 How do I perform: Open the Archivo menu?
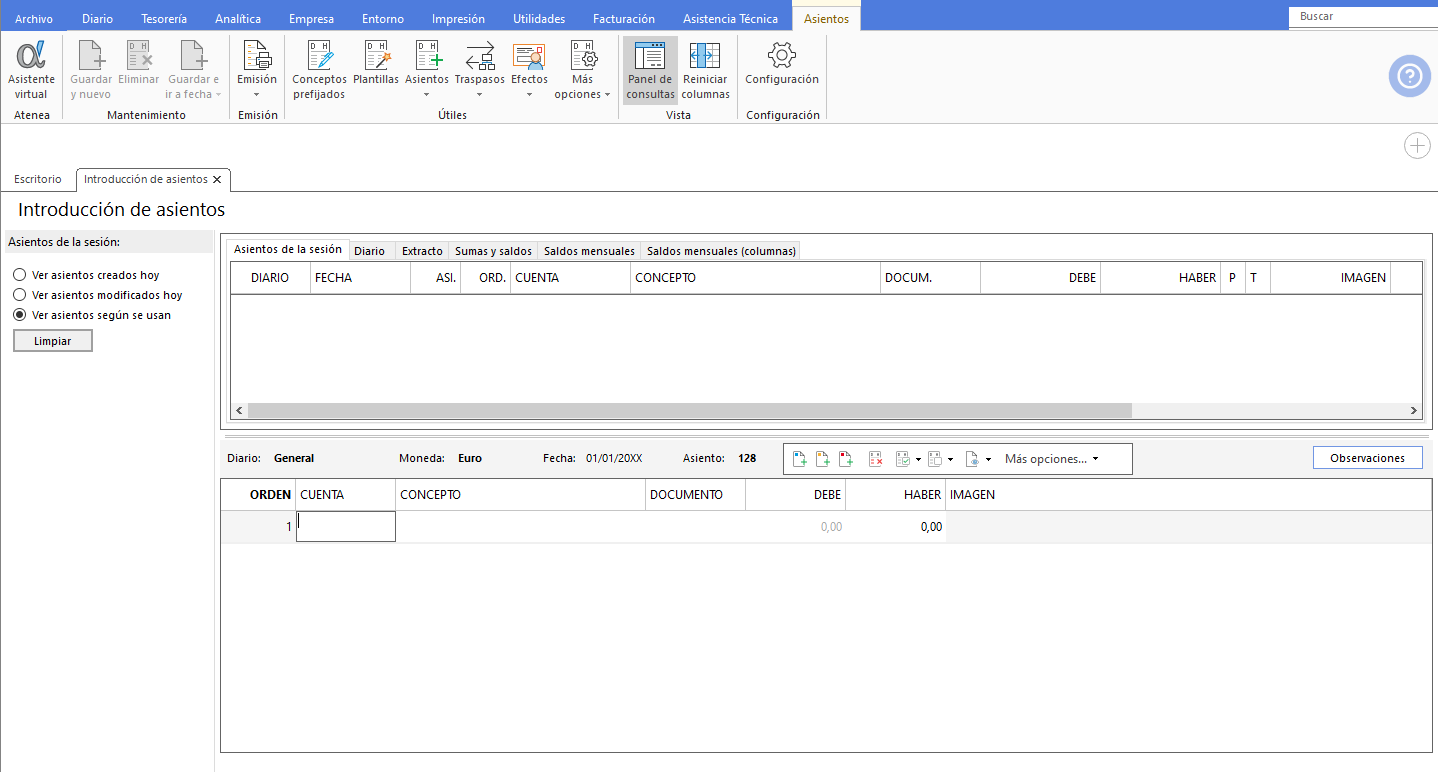click(x=34, y=18)
